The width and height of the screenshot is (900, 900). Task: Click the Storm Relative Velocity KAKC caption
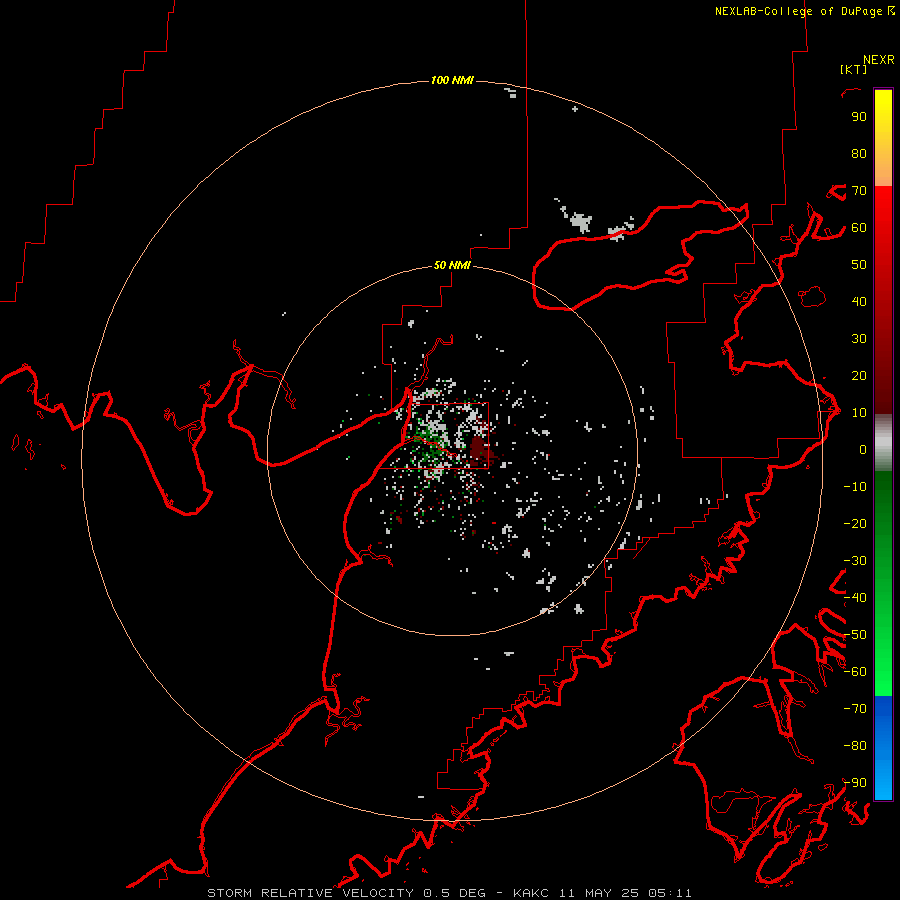[x=449, y=893]
